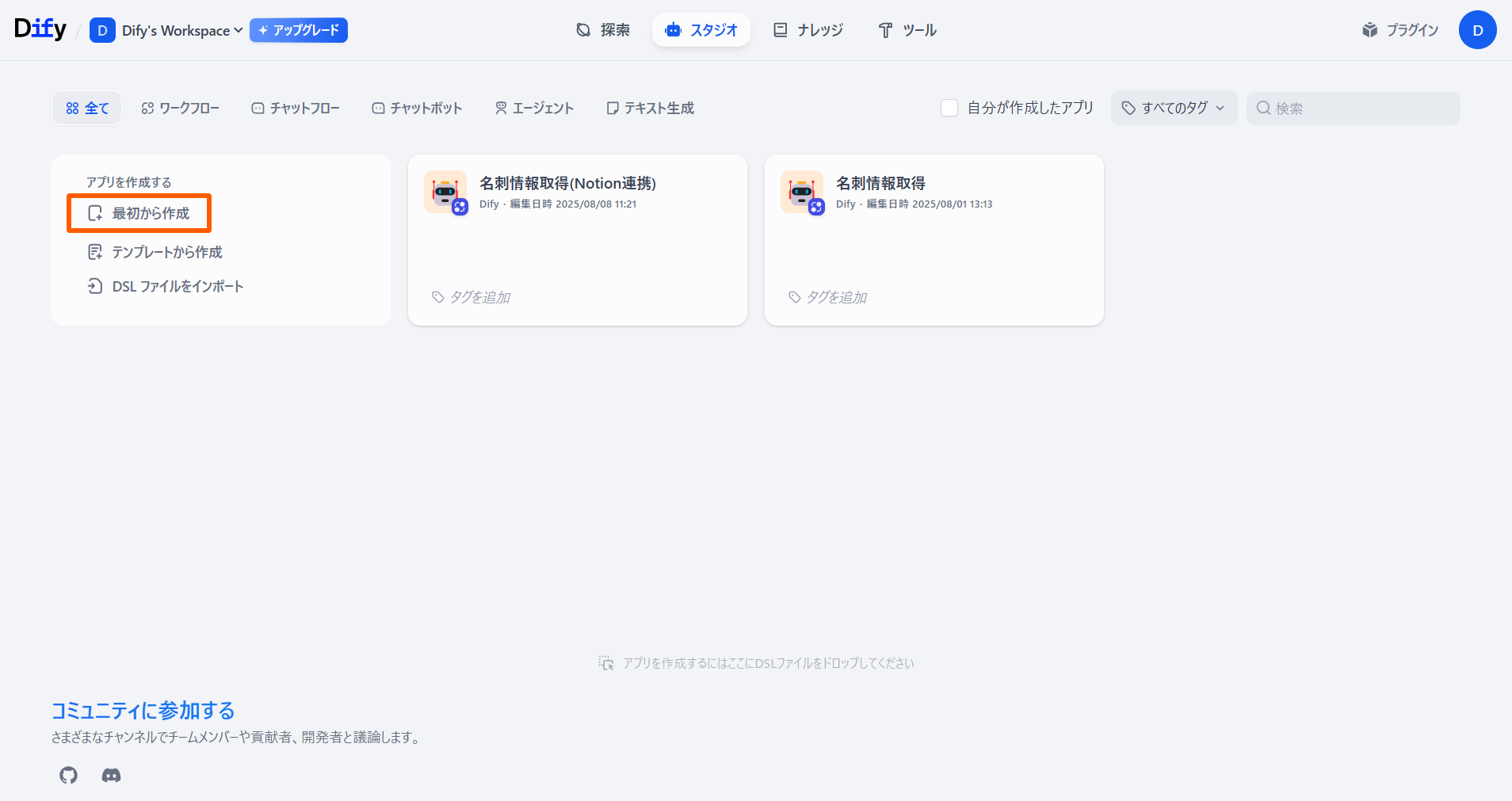This screenshot has width=1512, height=801.
Task: Enable the 自分が作成したアプリ filter
Action: point(949,107)
